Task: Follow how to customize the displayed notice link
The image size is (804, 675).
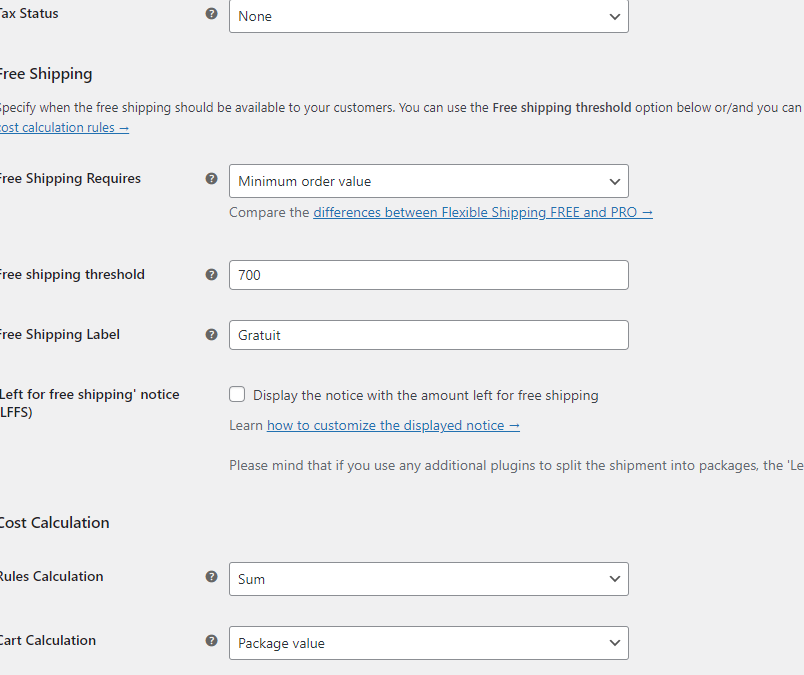Action: tap(393, 425)
